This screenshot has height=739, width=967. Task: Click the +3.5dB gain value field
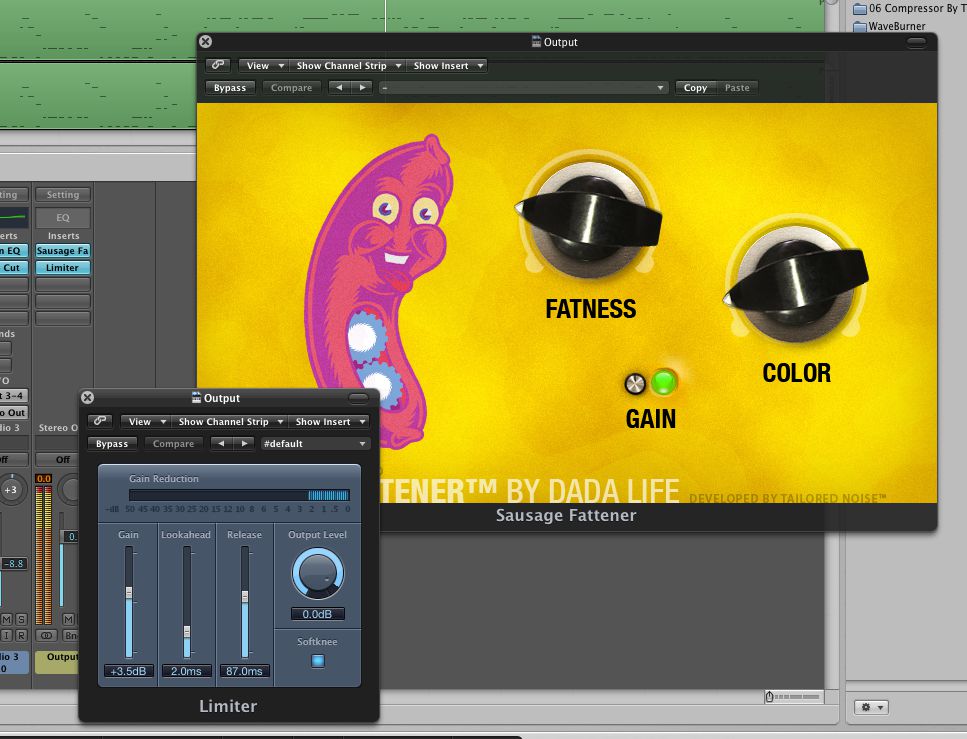point(128,671)
